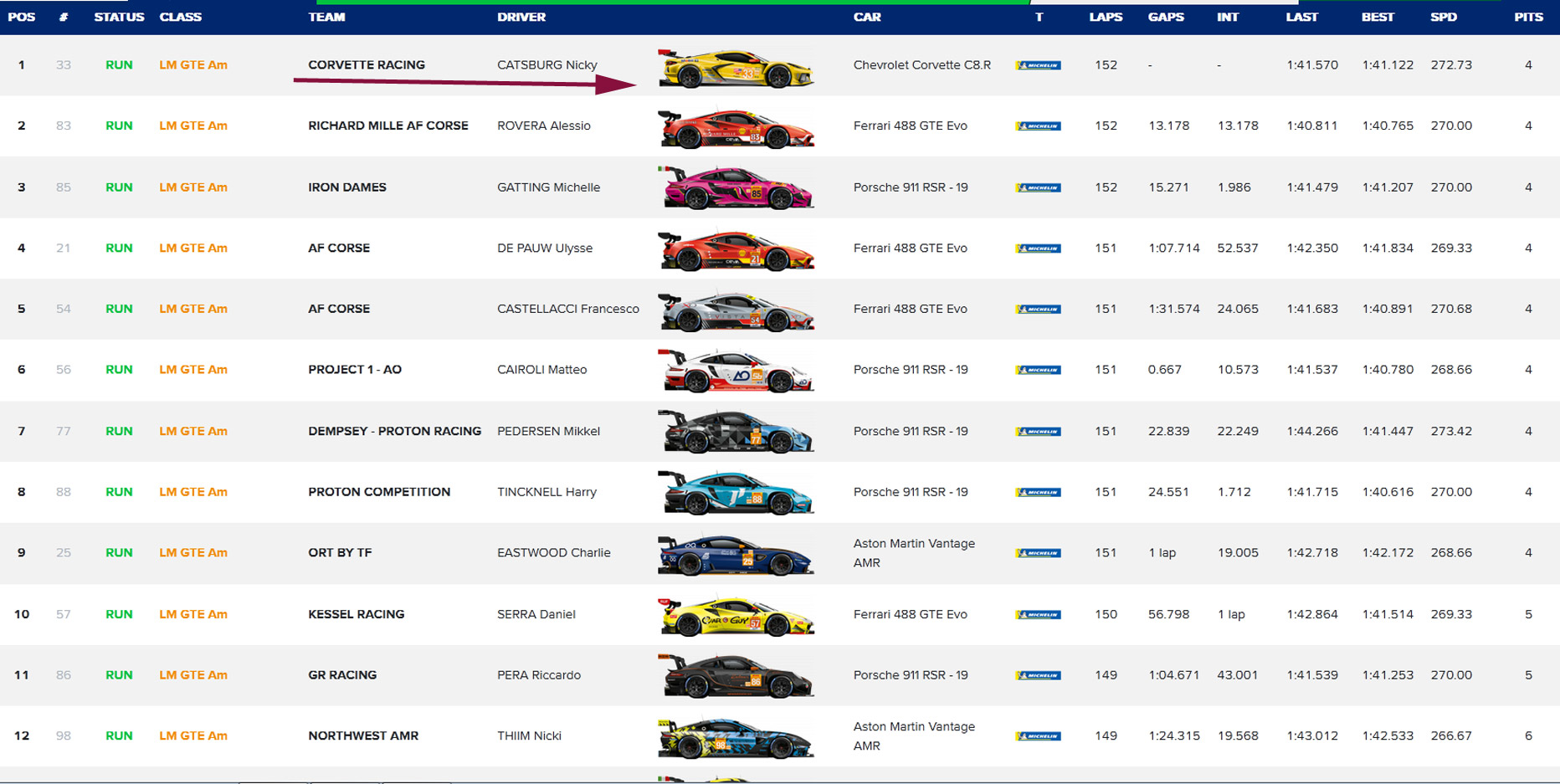This screenshot has width=1560, height=784.
Task: Click the RUN status for ORT BY TF
Action: pos(119,552)
